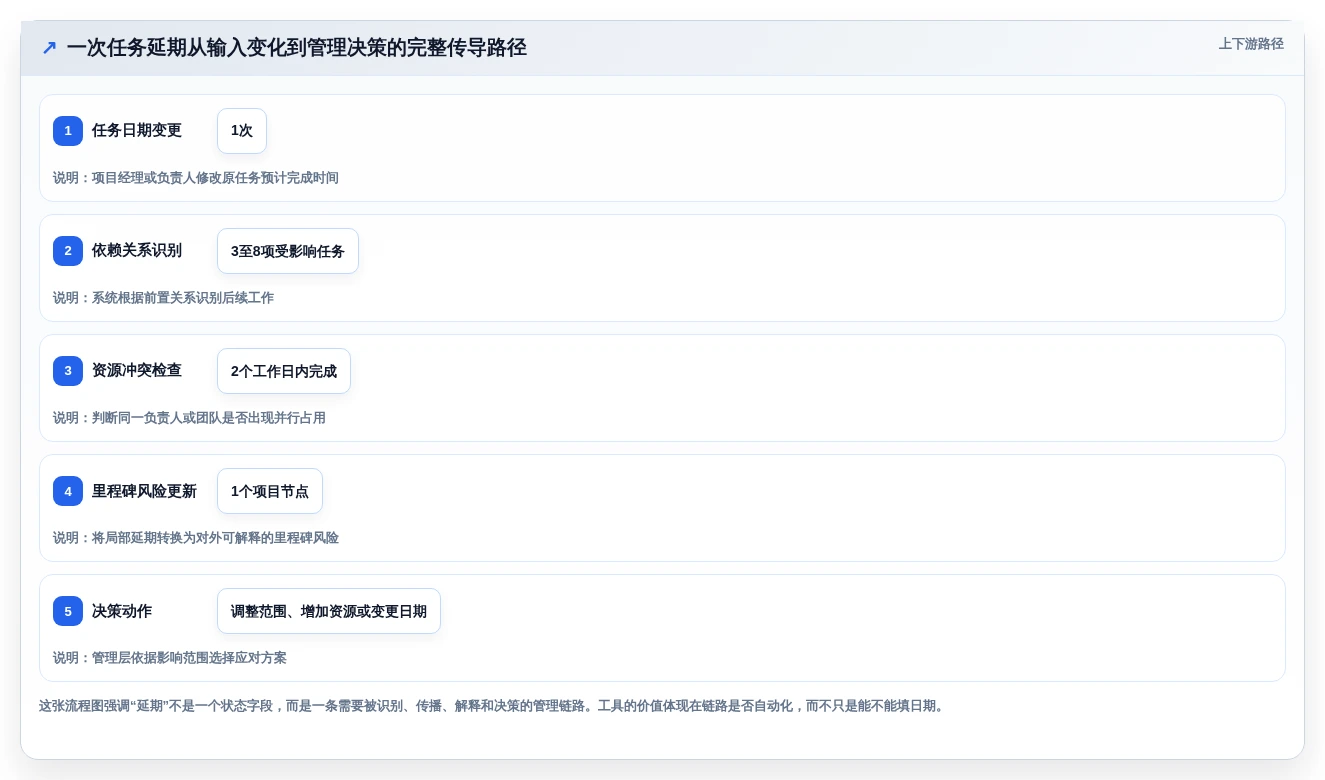1325x780 pixels.
Task: Select the step 4 number badge
Action: click(x=68, y=491)
